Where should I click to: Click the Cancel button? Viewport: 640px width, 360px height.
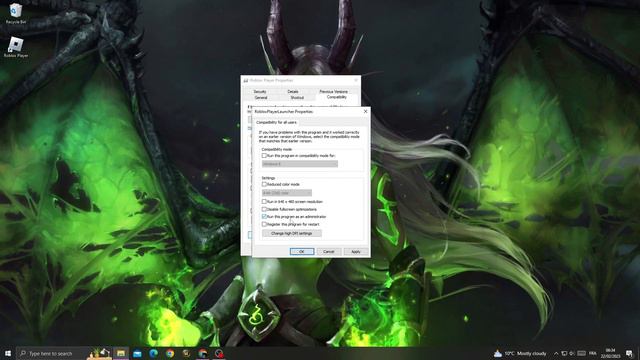pos(329,251)
